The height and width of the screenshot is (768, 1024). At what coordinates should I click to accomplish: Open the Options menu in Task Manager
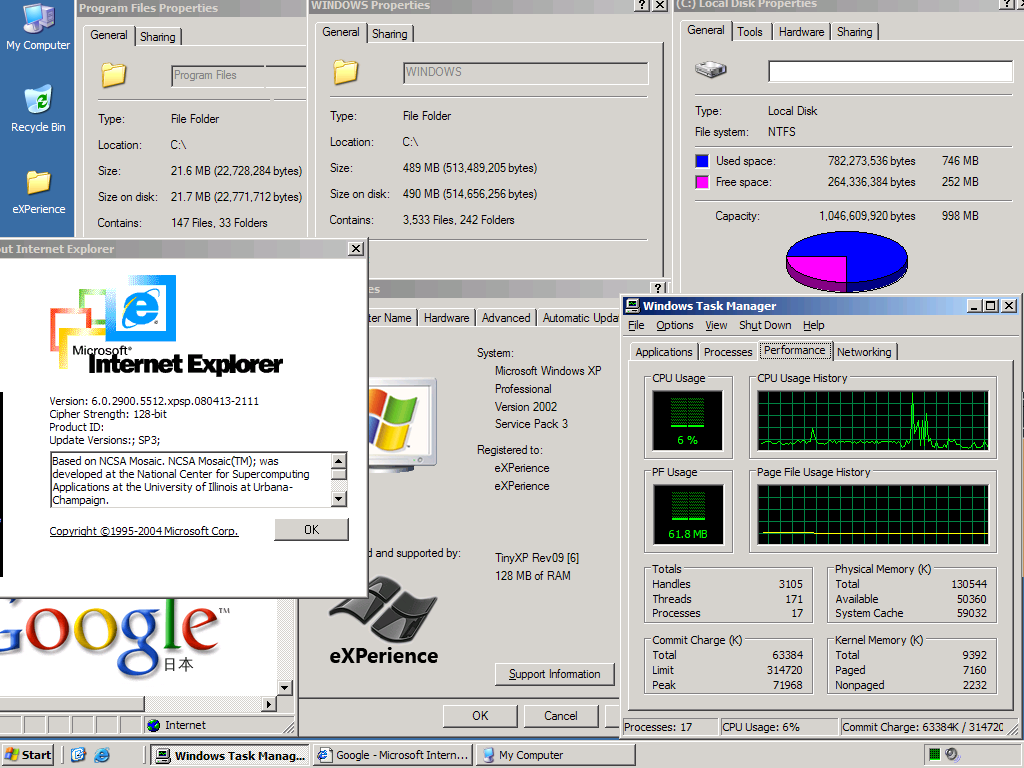[x=674, y=325]
